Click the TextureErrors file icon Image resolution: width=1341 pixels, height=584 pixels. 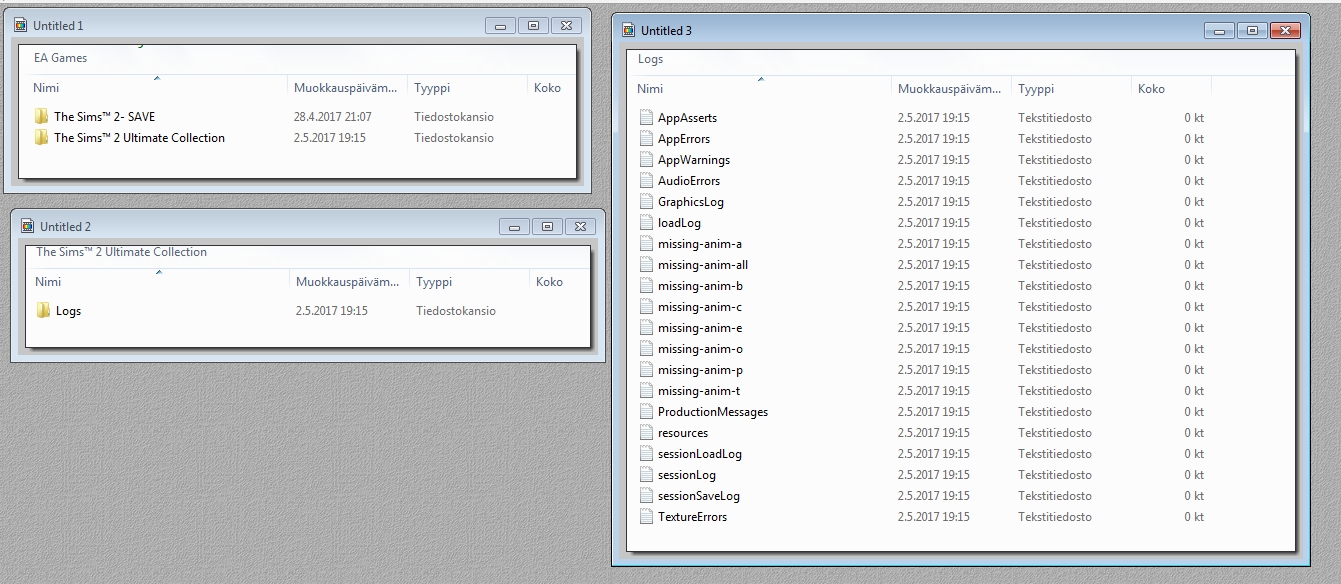(646, 517)
